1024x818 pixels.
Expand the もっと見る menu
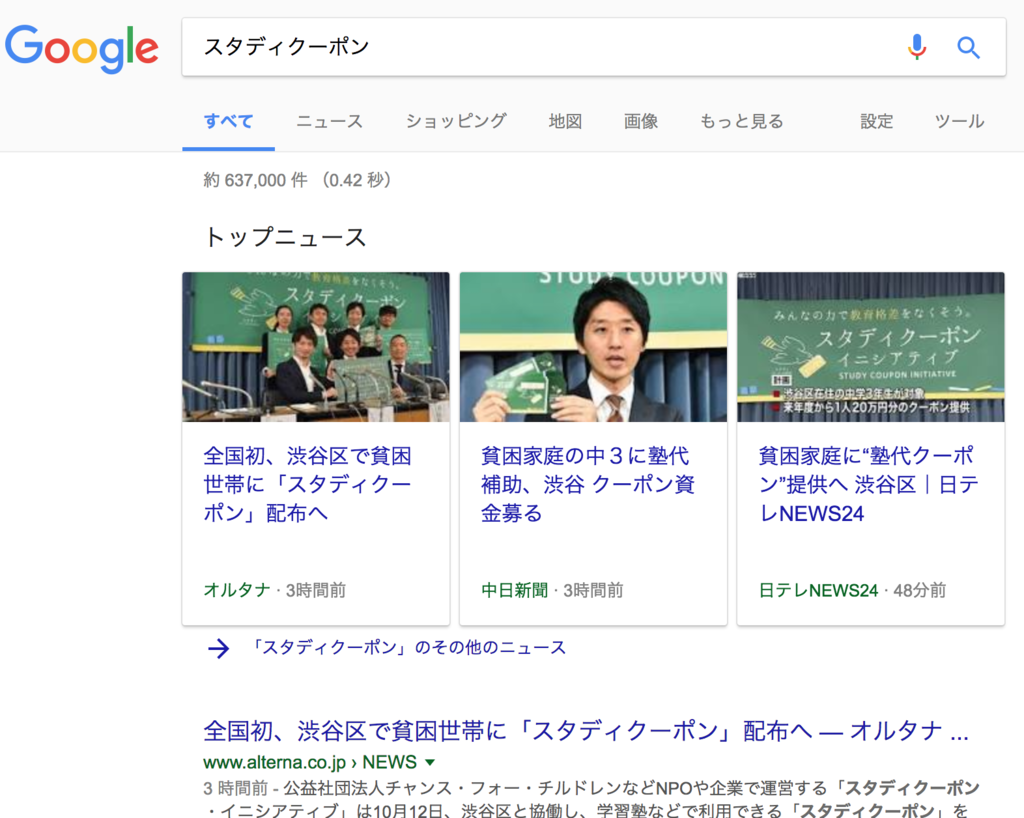pyautogui.click(x=741, y=121)
